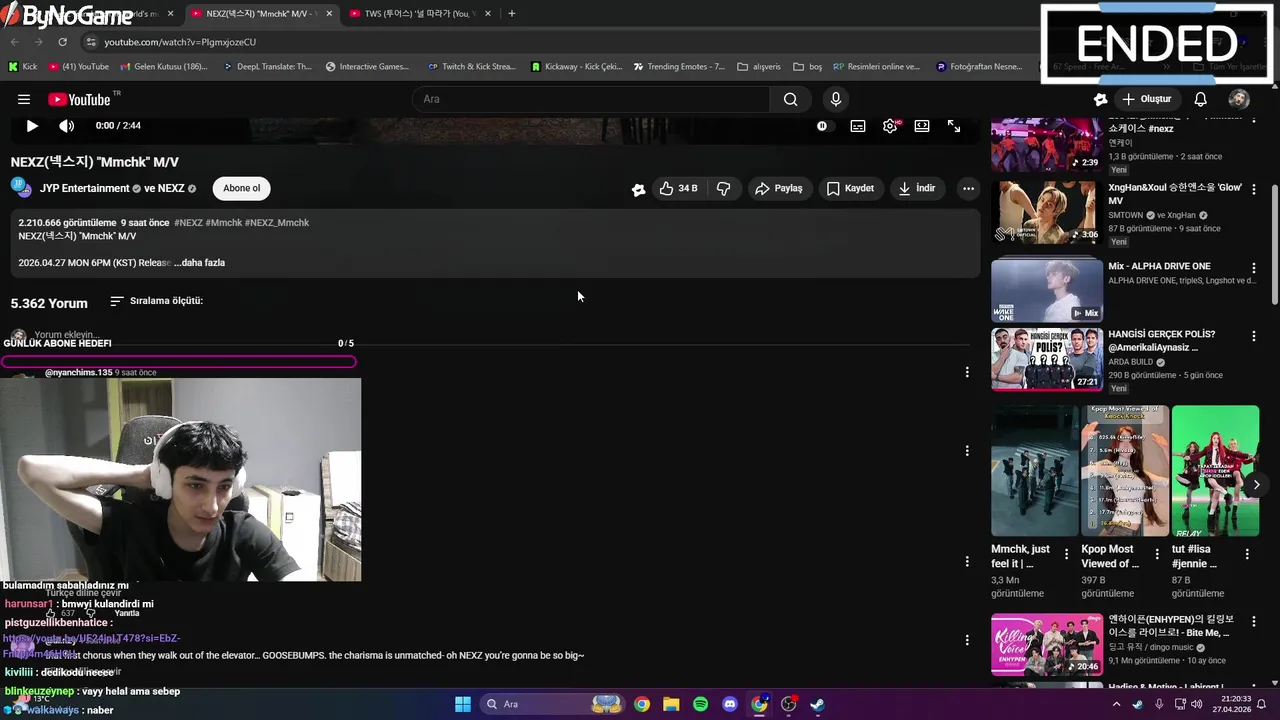Create content via the Oluştur button

click(1146, 99)
